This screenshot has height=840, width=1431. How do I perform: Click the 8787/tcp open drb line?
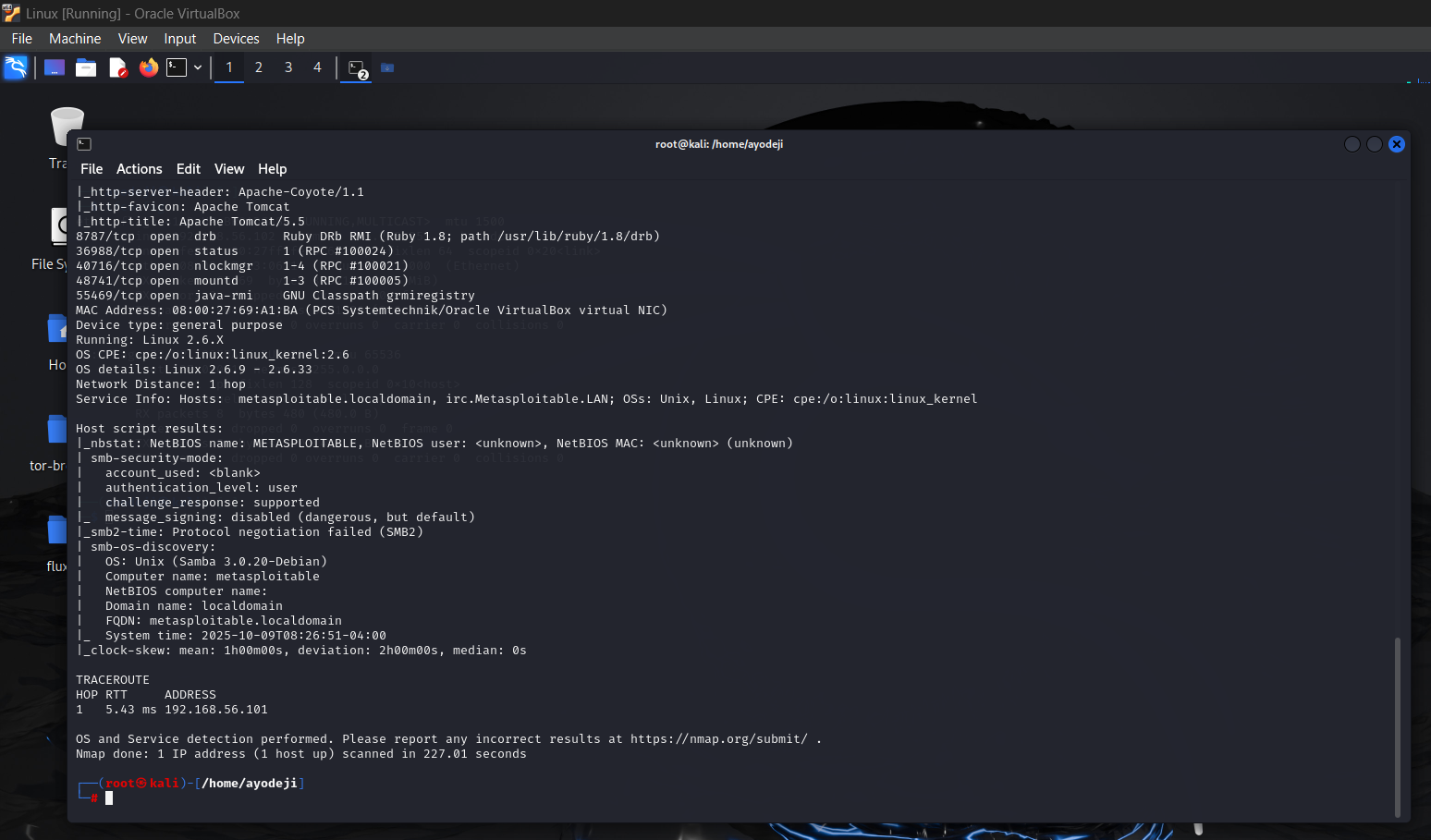(x=368, y=237)
